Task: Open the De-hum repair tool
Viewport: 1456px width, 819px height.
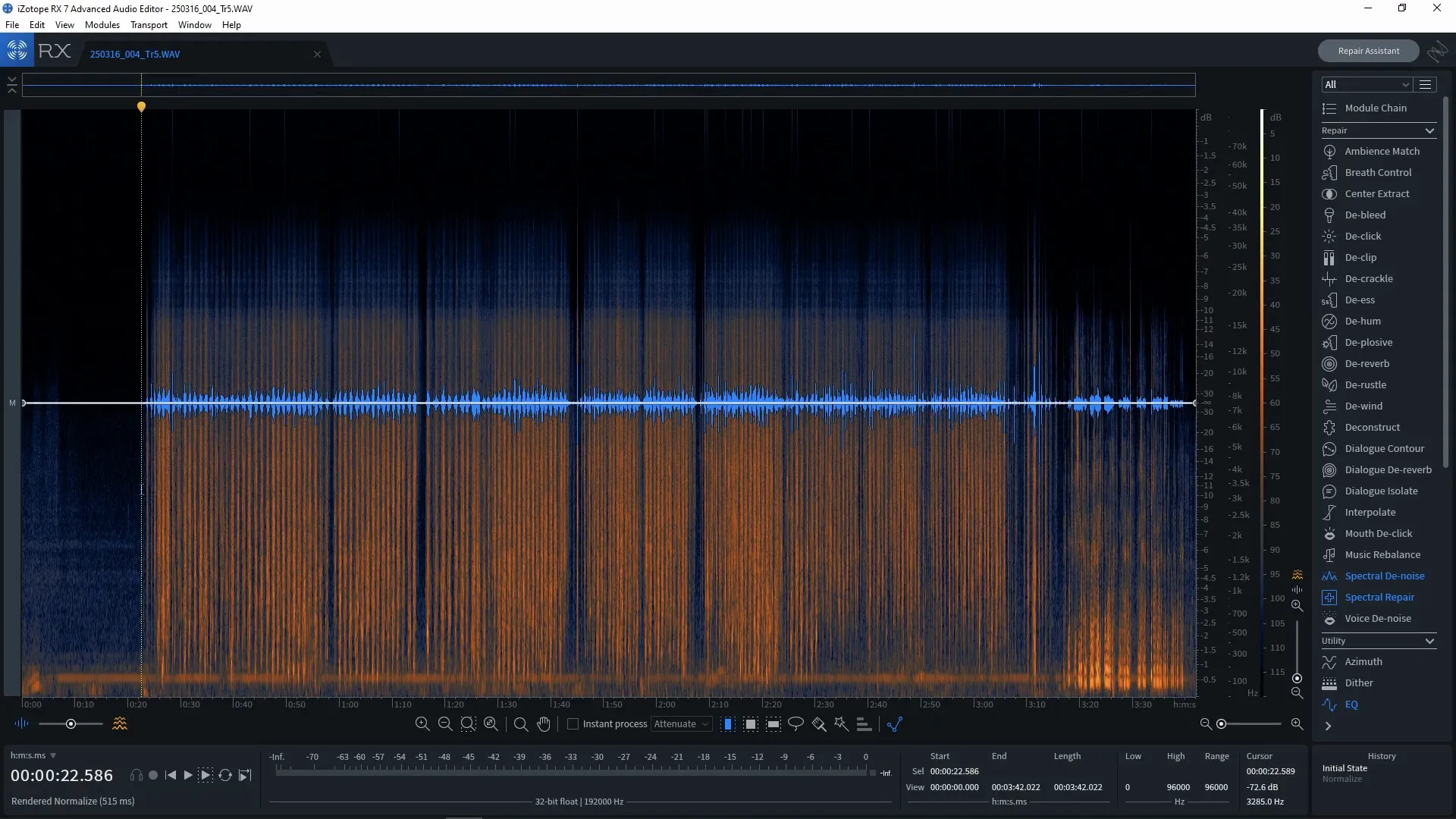Action: coord(1362,322)
